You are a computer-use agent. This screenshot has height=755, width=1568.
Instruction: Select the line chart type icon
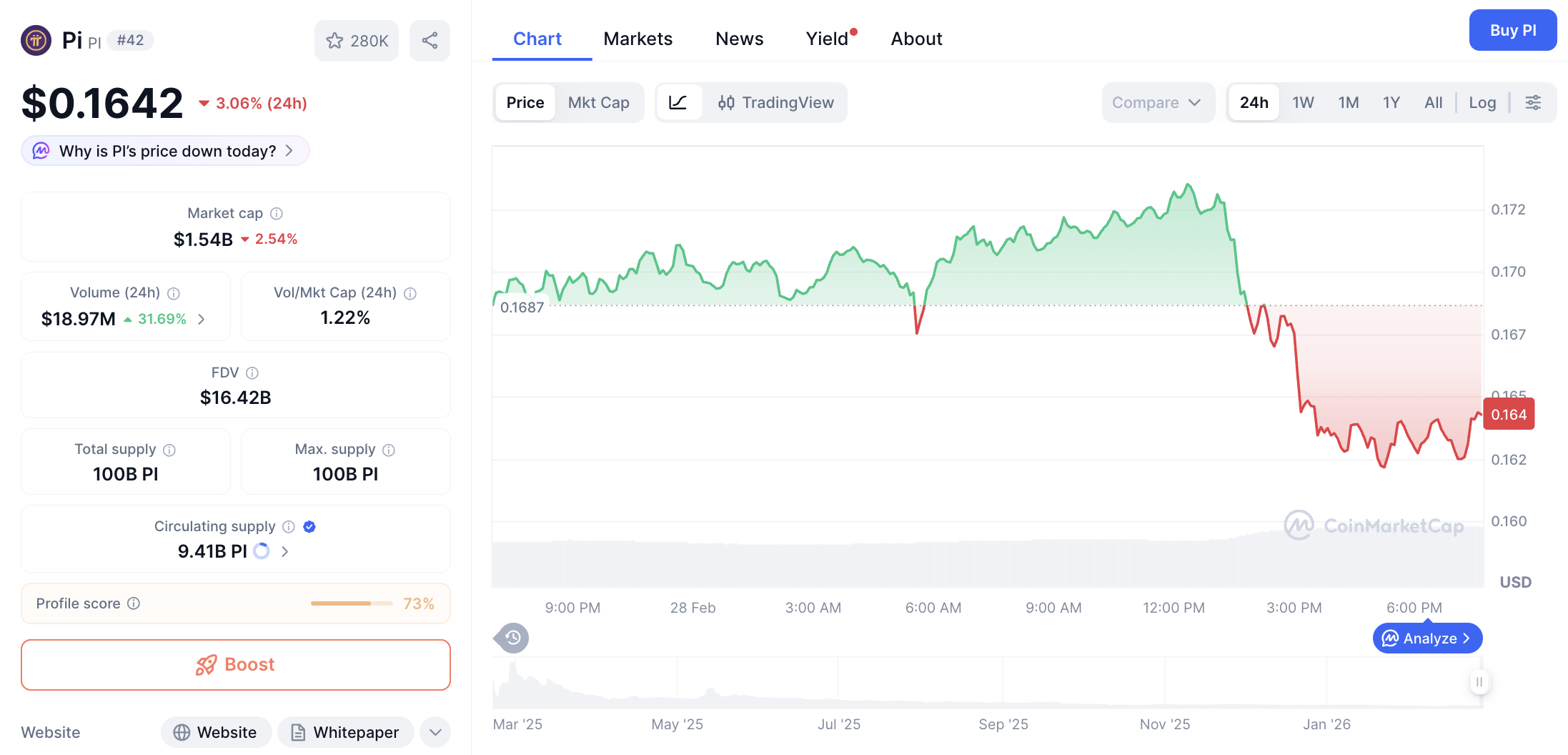tap(678, 102)
